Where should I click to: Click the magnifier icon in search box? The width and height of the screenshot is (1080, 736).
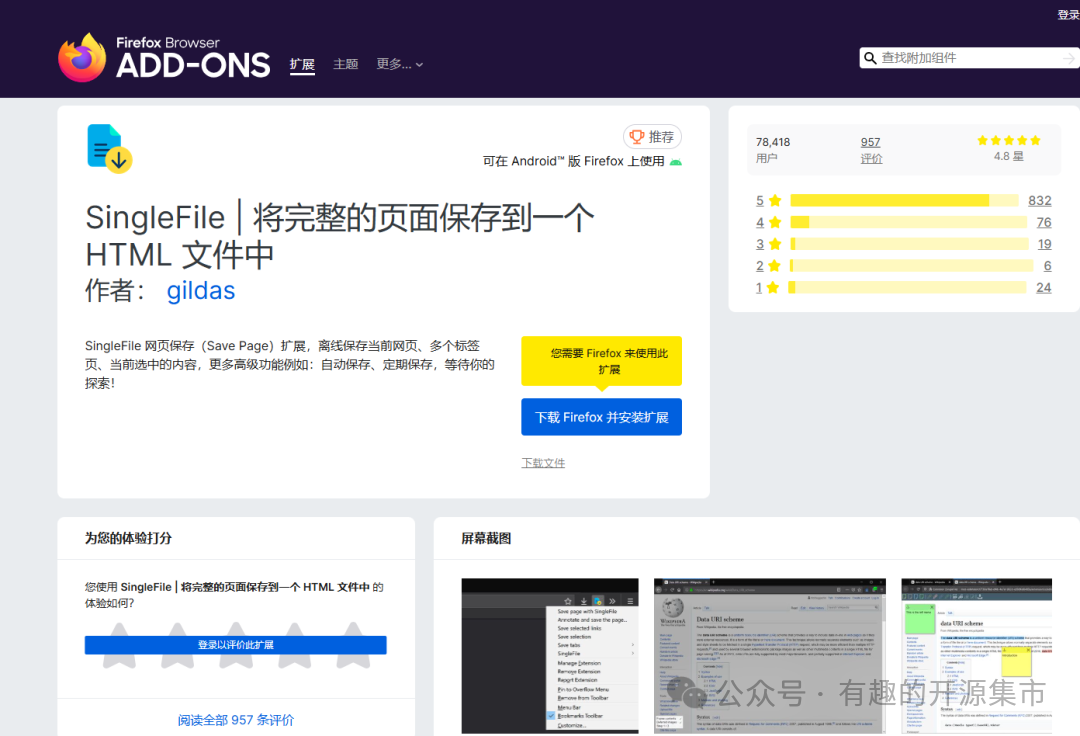(870, 58)
